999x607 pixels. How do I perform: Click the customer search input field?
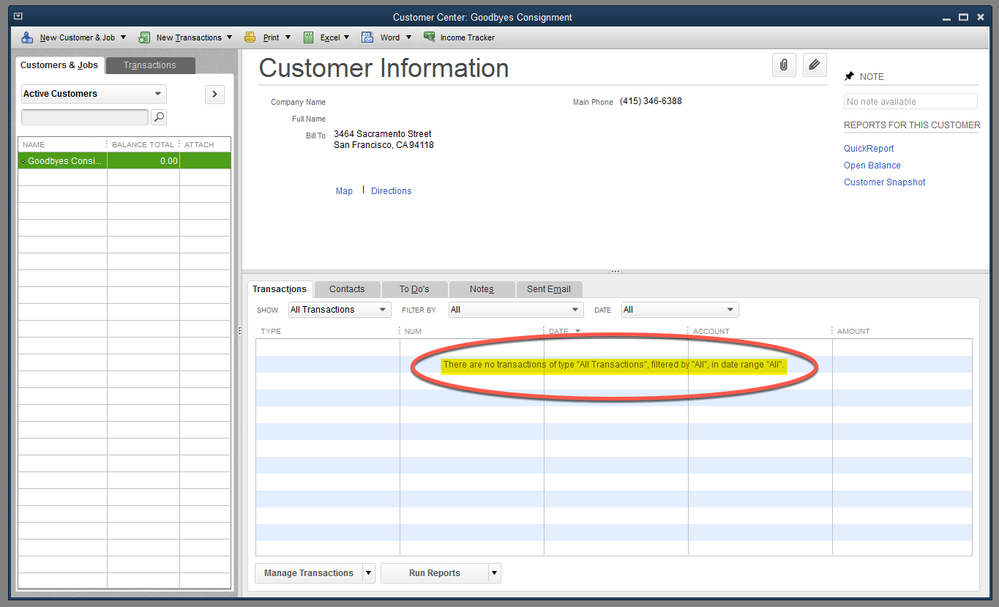(84, 118)
